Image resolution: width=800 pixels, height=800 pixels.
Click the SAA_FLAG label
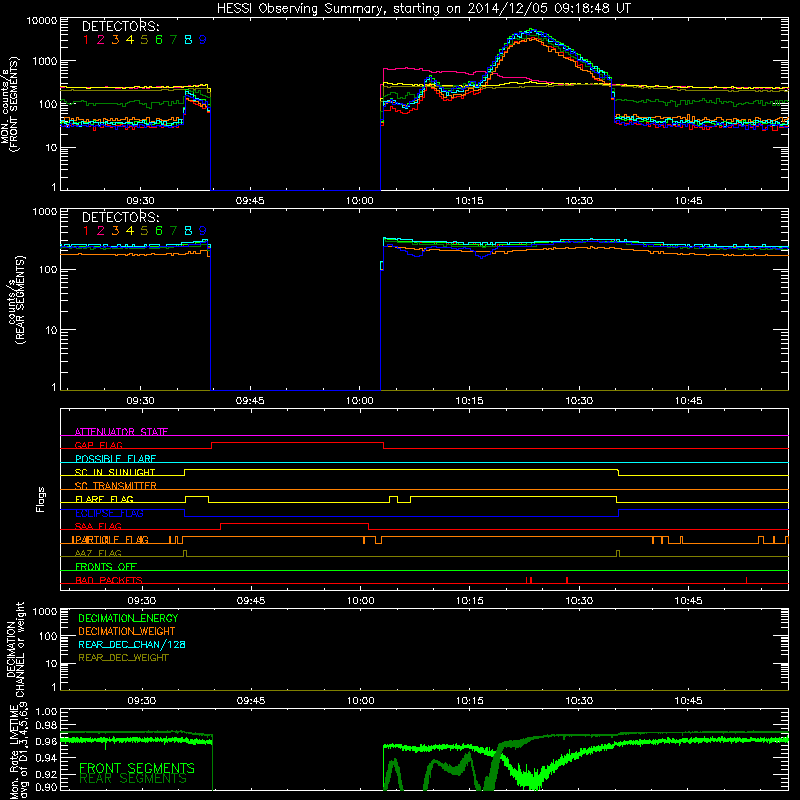pos(98,526)
